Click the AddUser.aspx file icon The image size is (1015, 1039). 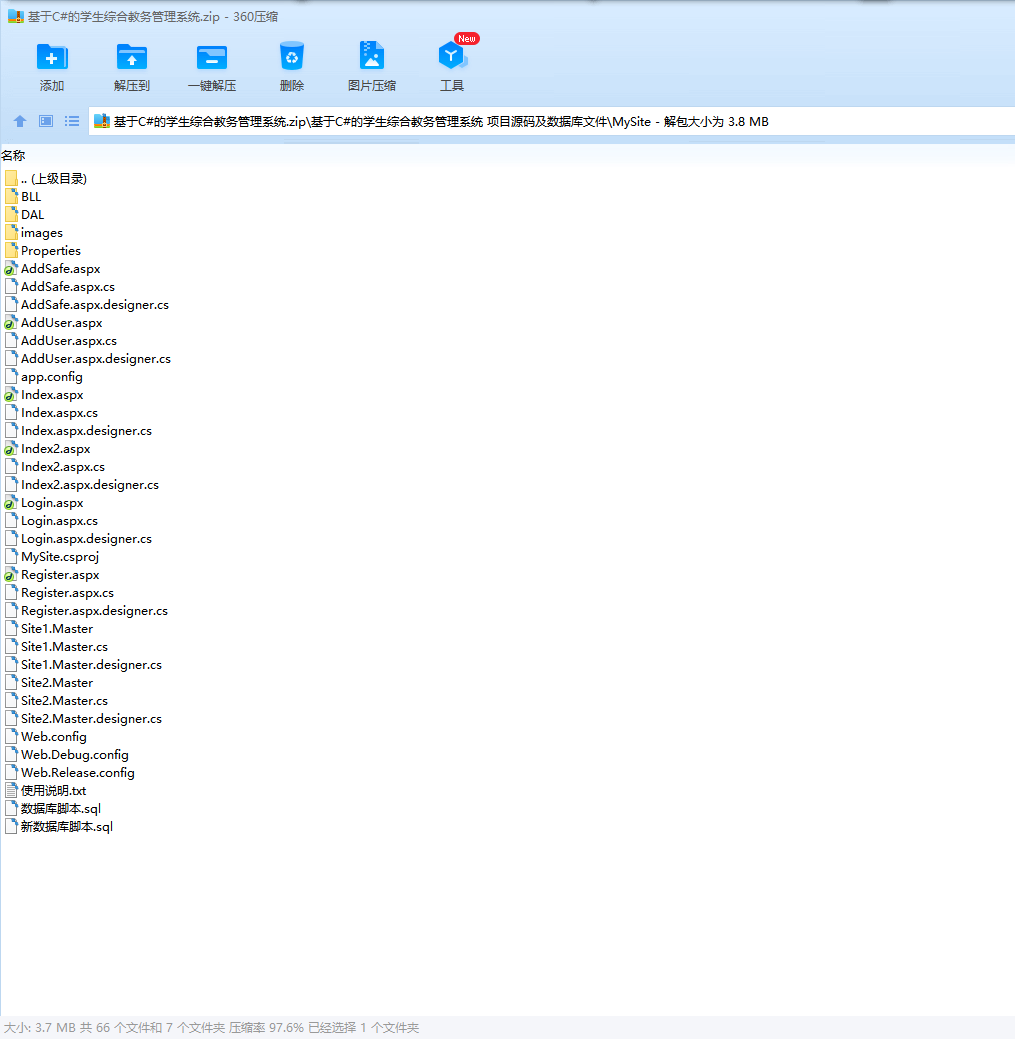click(11, 323)
